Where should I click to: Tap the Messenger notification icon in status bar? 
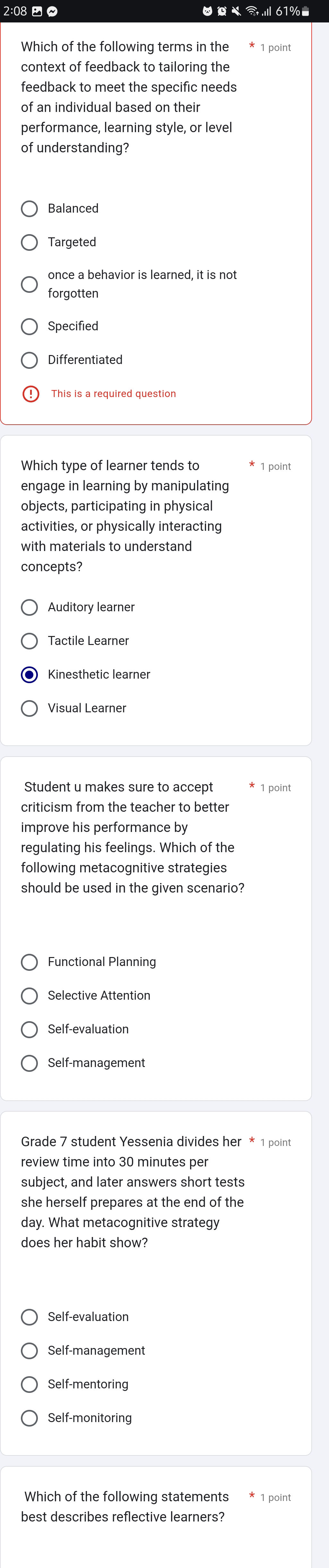point(52,12)
